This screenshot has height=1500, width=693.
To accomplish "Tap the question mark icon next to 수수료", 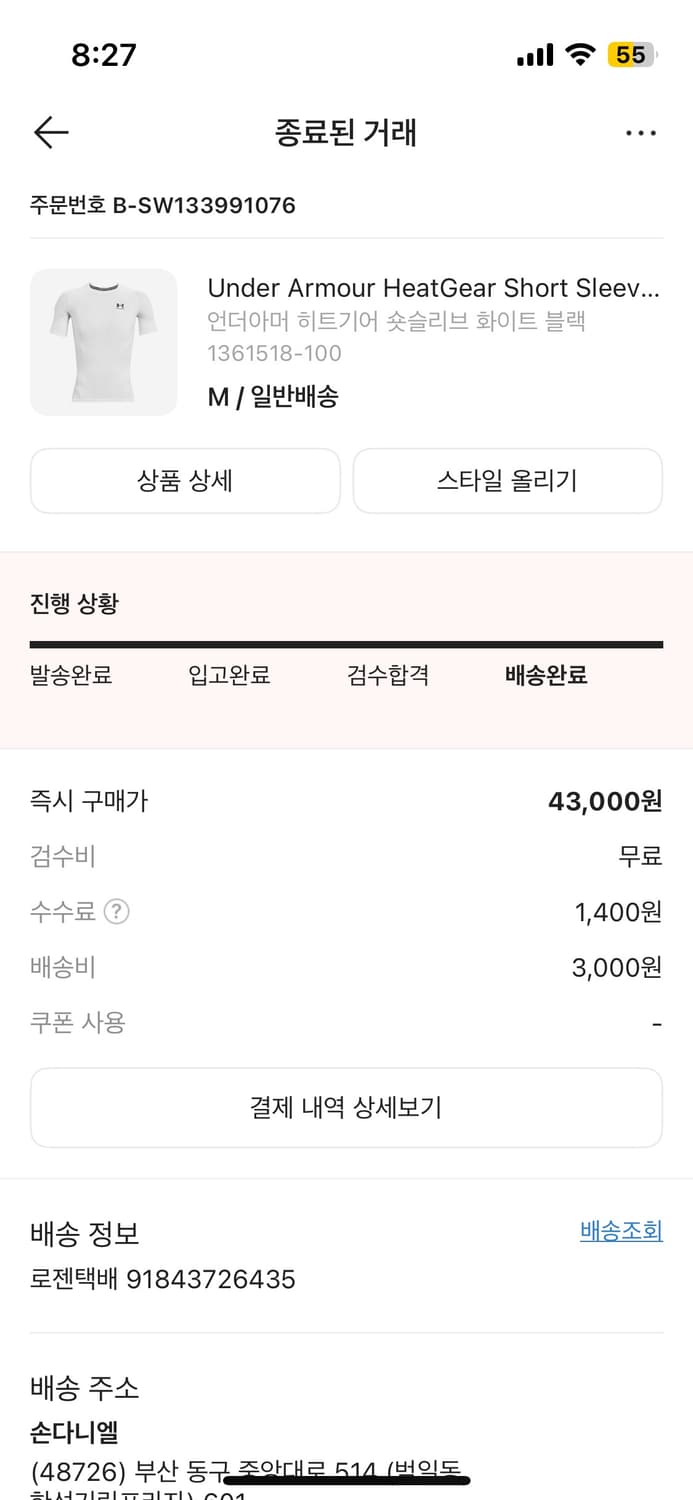I will tap(117, 911).
